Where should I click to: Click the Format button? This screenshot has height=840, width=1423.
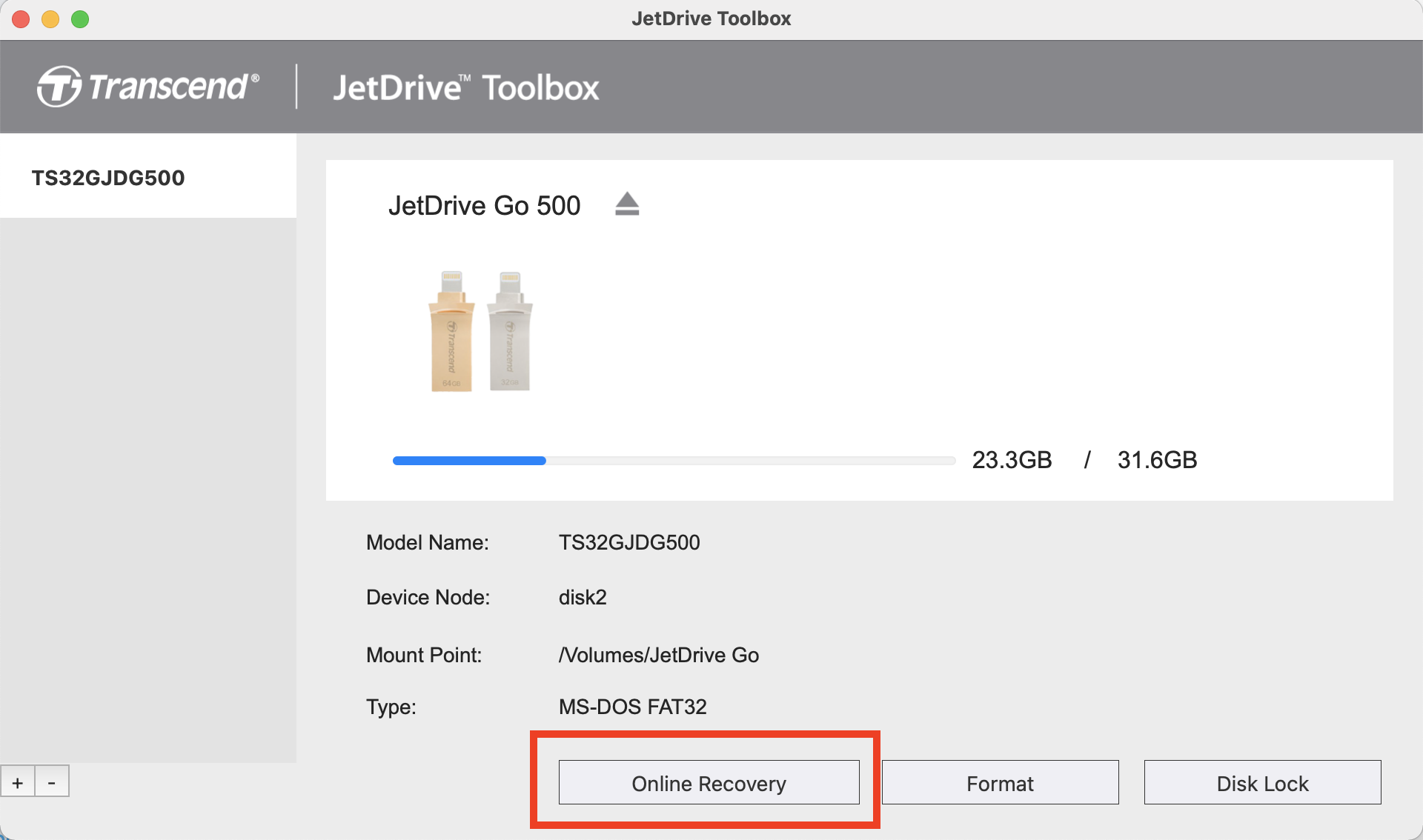1000,782
